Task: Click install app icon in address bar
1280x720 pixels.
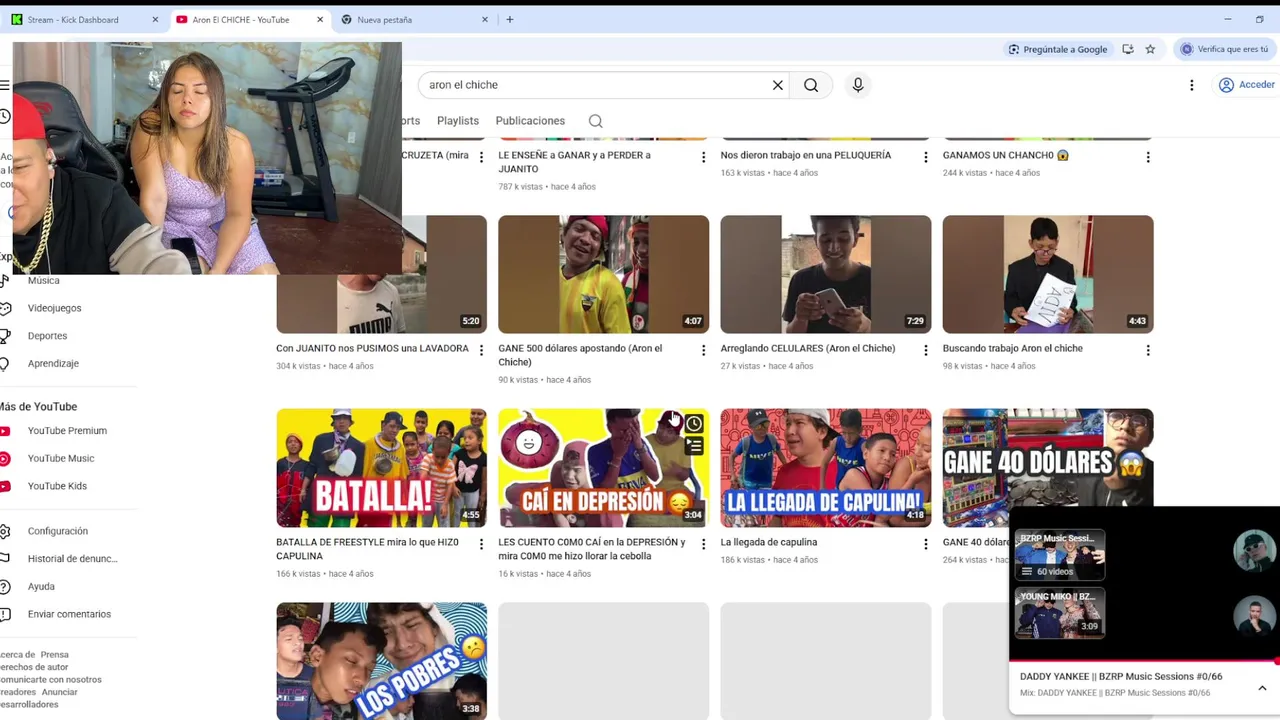Action: [1128, 49]
